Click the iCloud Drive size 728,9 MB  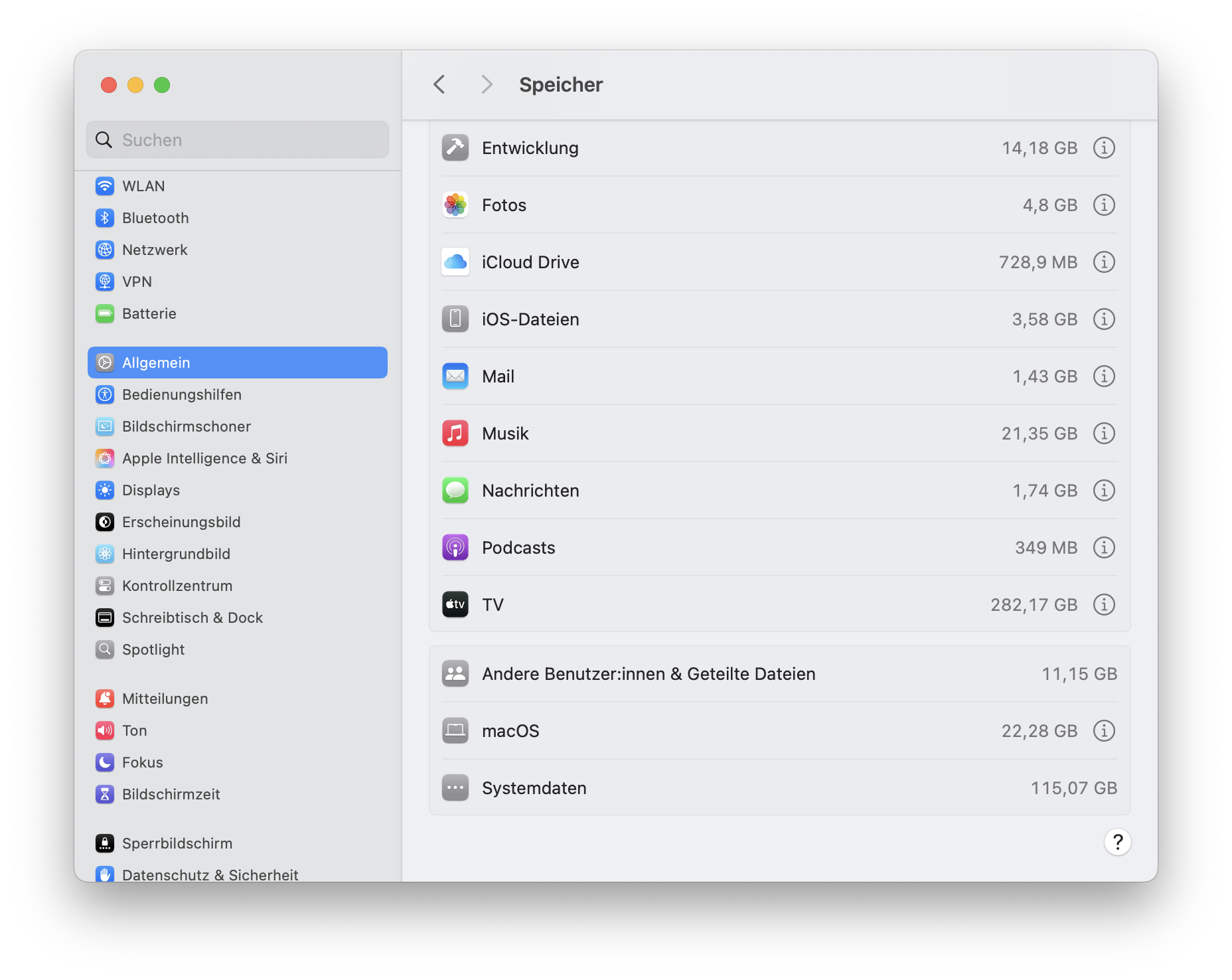(x=1038, y=262)
